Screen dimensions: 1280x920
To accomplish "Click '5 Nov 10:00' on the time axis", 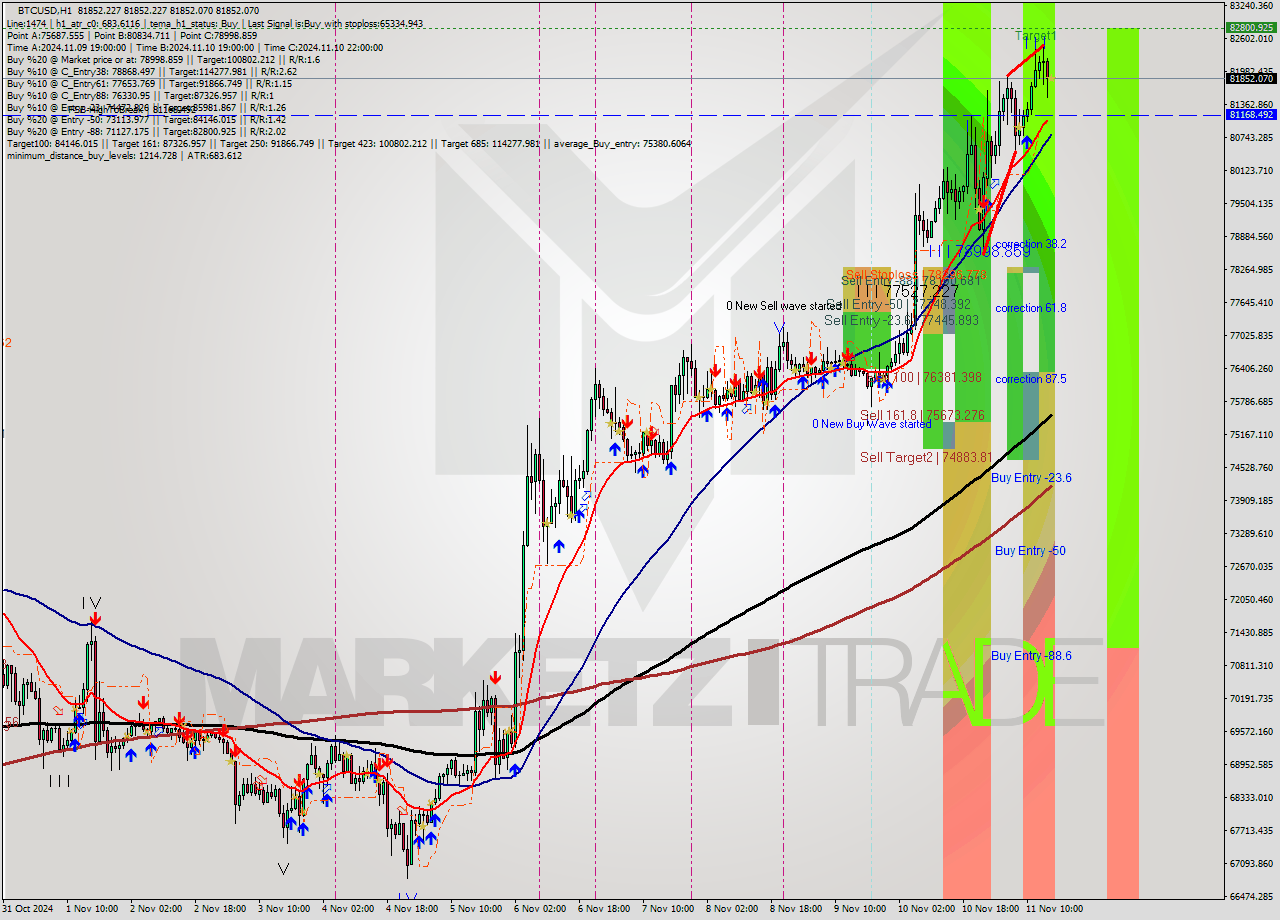I will [476, 909].
